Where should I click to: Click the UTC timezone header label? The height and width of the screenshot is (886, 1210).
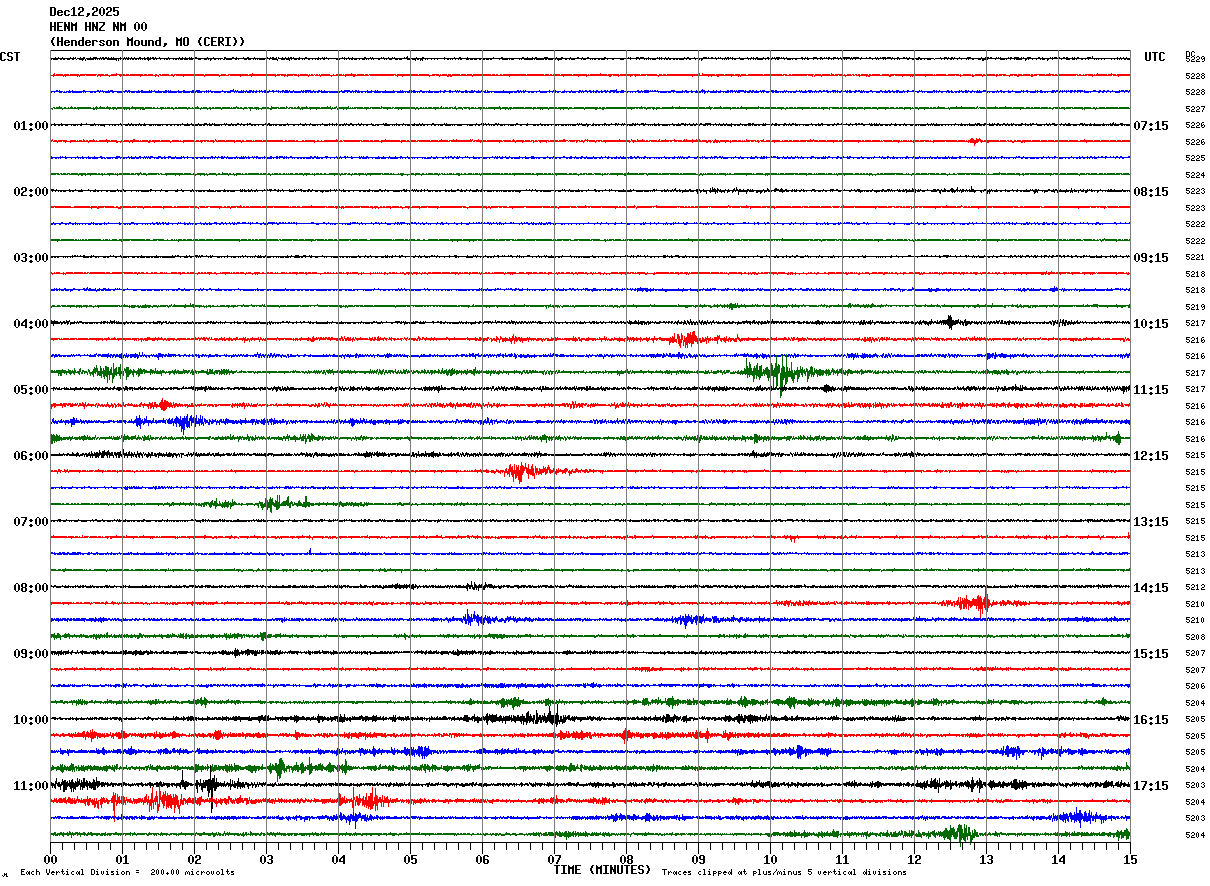click(1155, 57)
